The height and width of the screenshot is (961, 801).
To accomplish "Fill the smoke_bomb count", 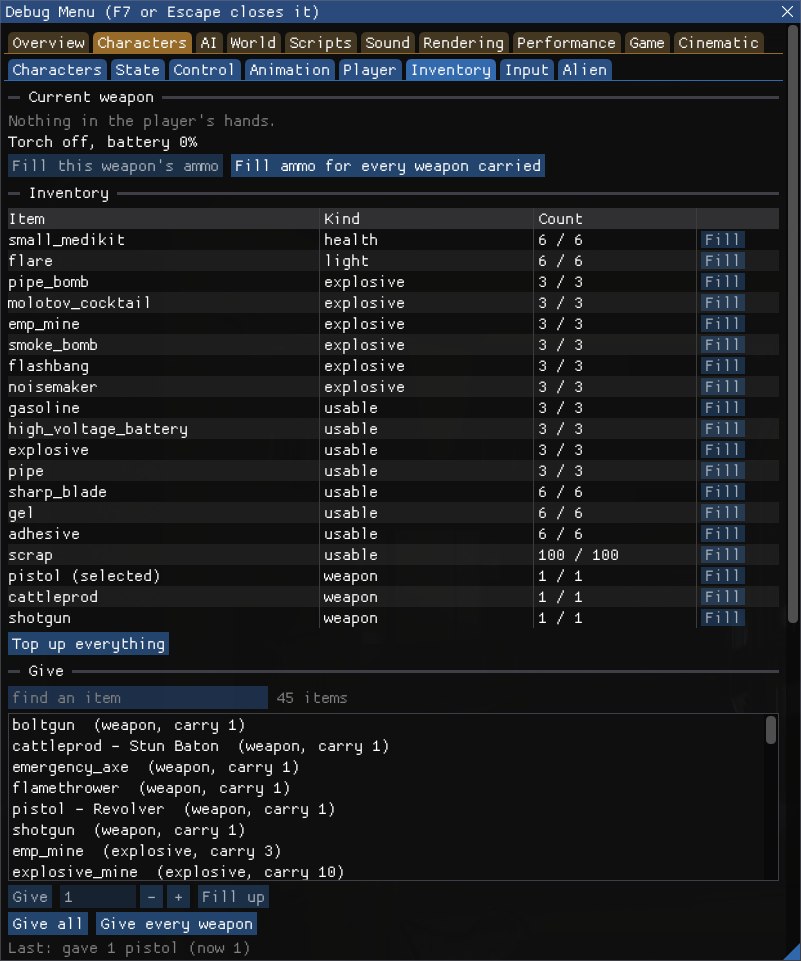I will 723,345.
